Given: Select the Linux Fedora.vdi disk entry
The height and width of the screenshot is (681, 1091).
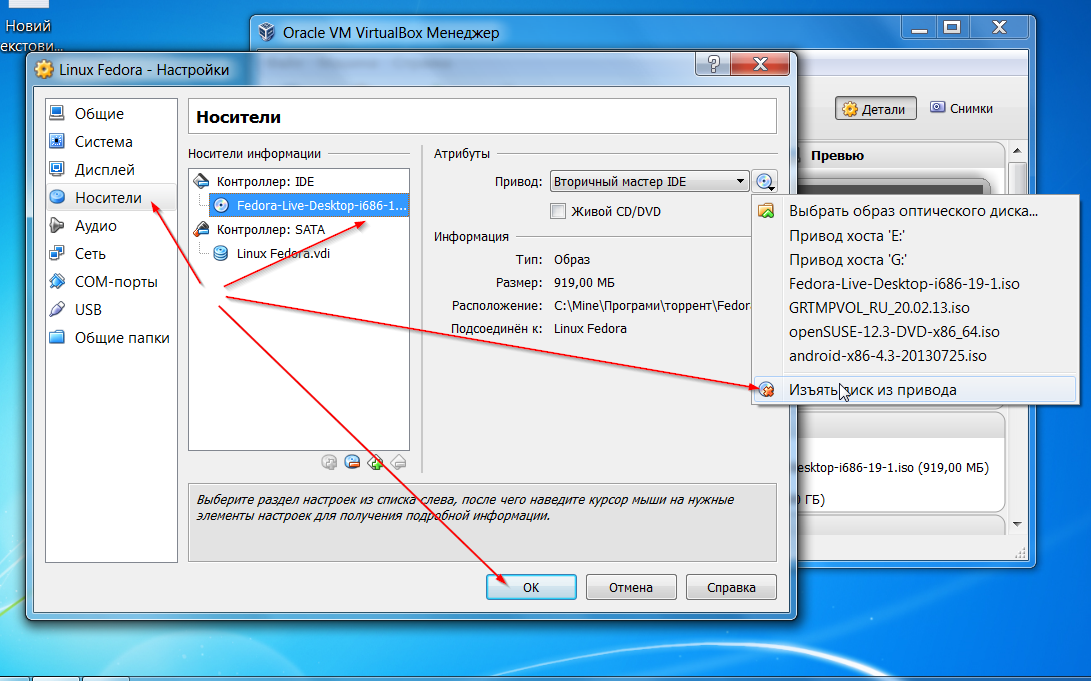Looking at the screenshot, I should (283, 253).
